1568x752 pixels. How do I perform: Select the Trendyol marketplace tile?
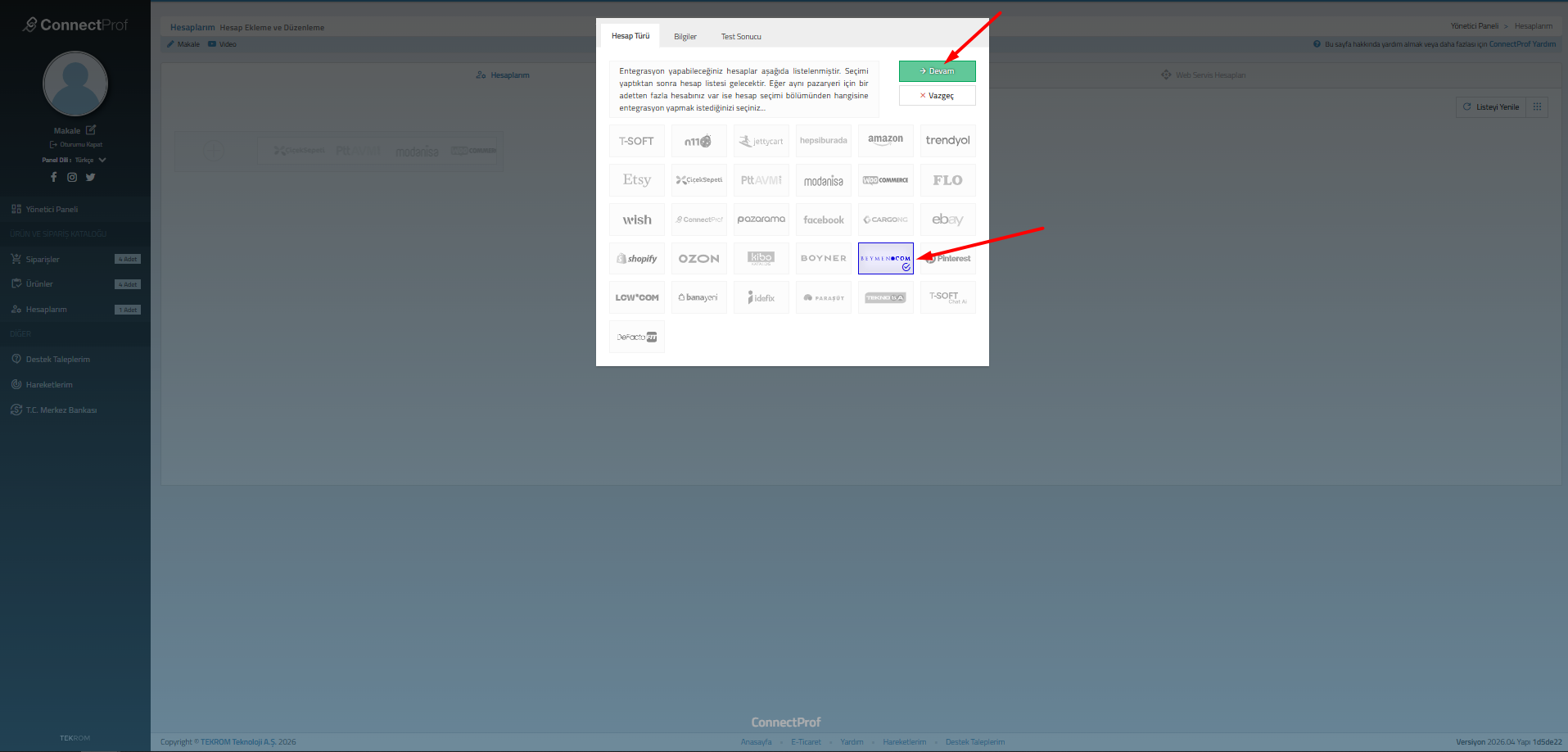click(x=947, y=141)
